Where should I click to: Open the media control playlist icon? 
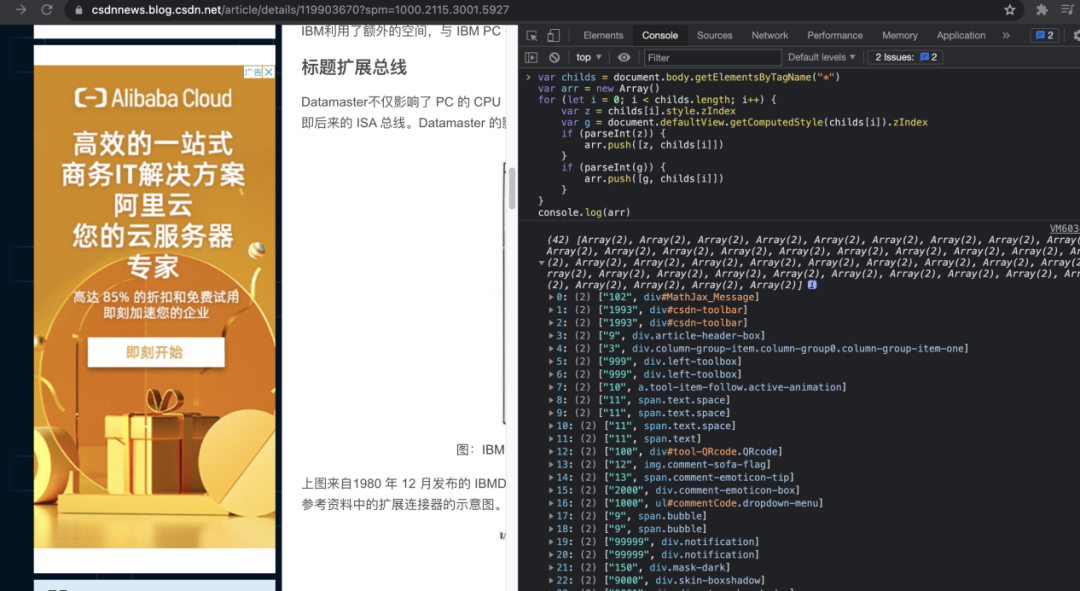1068,10
